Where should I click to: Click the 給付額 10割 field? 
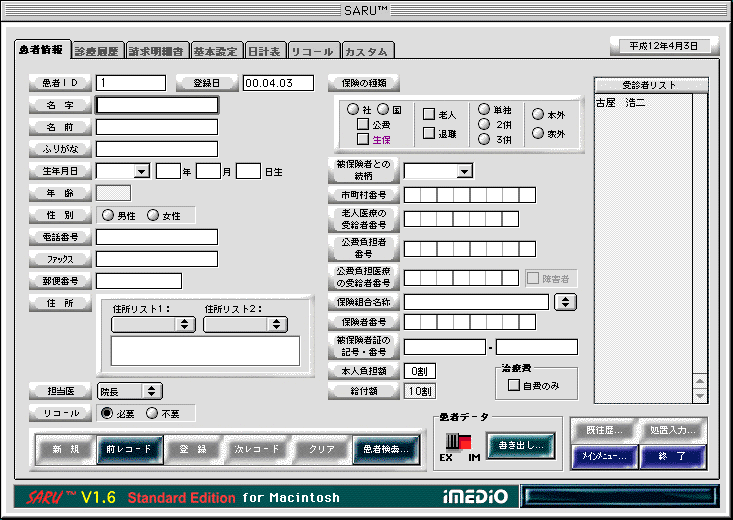pos(420,391)
